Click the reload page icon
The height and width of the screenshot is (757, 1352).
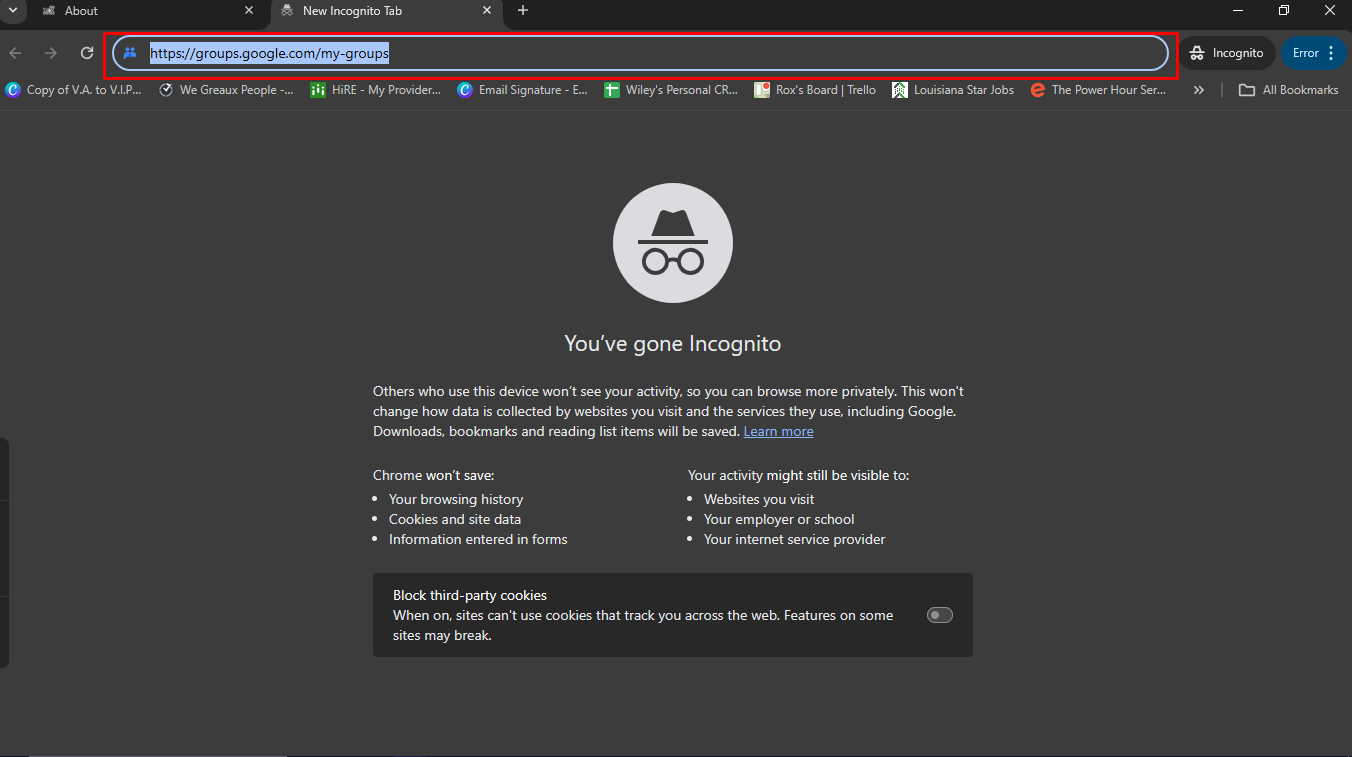(x=87, y=53)
